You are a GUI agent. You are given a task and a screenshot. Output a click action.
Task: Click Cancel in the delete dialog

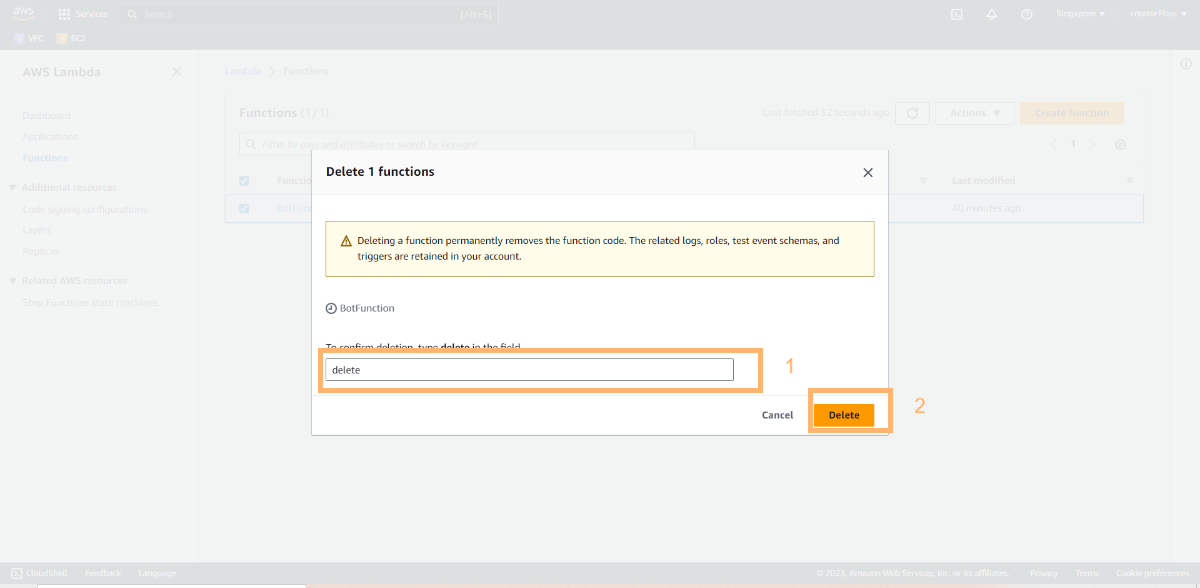777,415
